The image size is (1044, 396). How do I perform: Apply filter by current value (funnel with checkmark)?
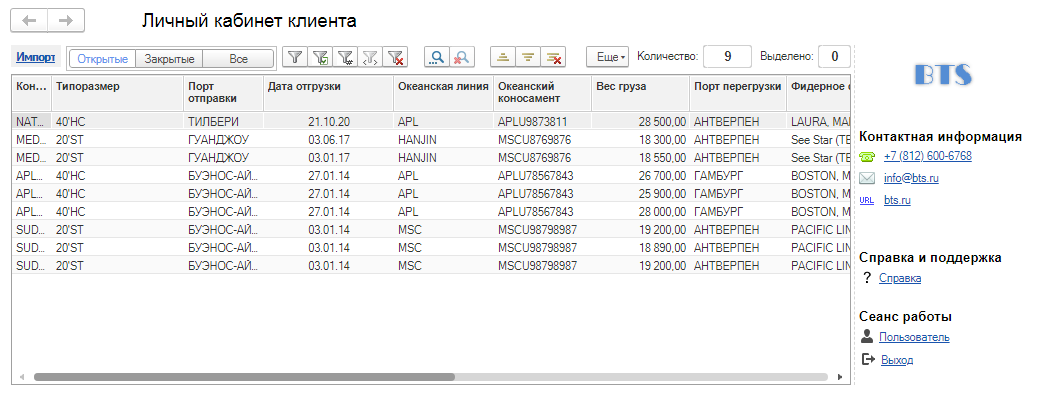tap(320, 58)
